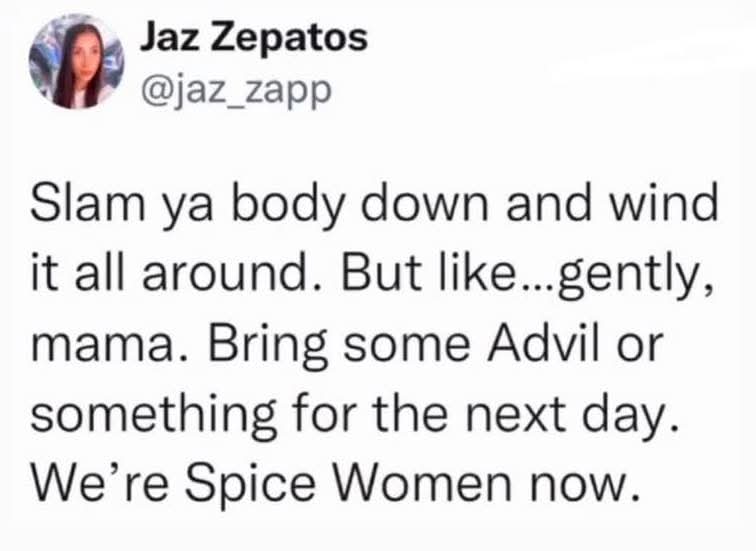This screenshot has width=756, height=551.
Task: Click the word "now." ending the tweet
Action: (586, 488)
